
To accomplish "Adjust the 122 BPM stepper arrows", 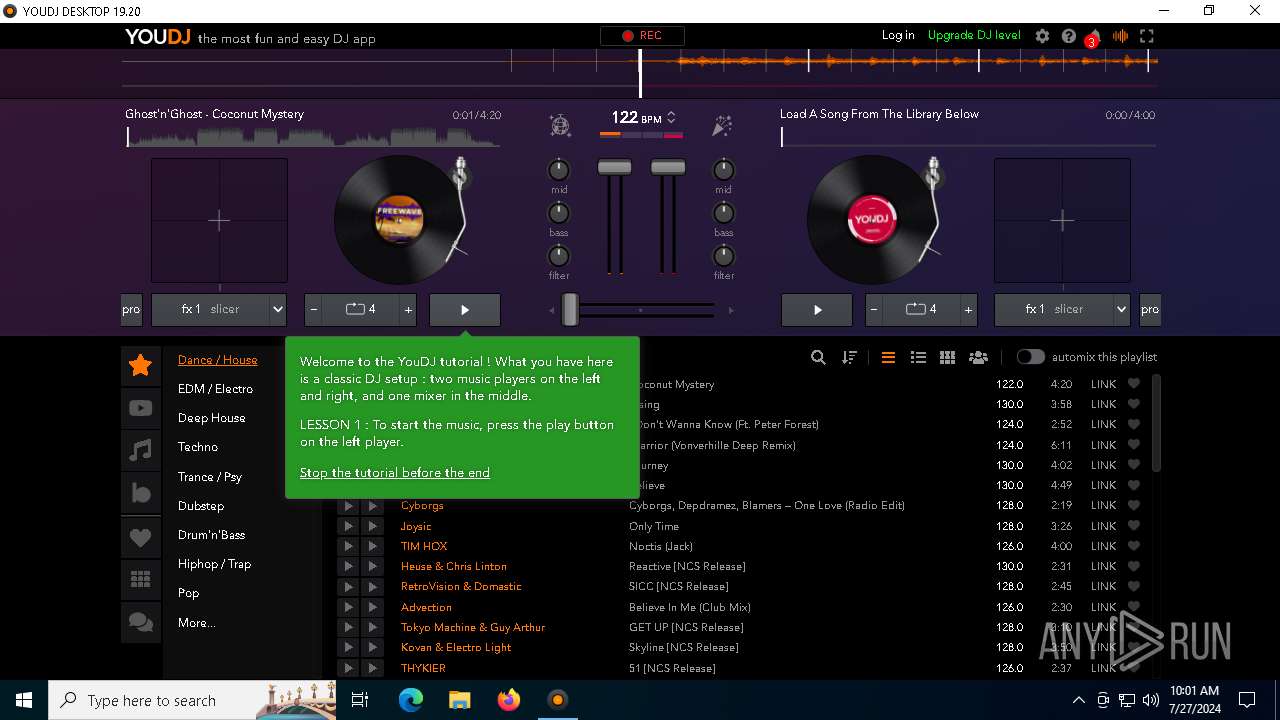I will (671, 118).
